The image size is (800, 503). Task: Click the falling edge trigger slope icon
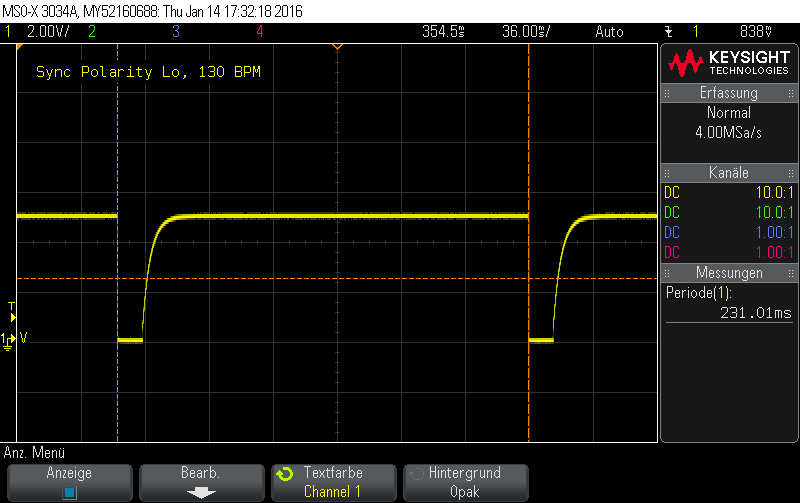click(669, 32)
